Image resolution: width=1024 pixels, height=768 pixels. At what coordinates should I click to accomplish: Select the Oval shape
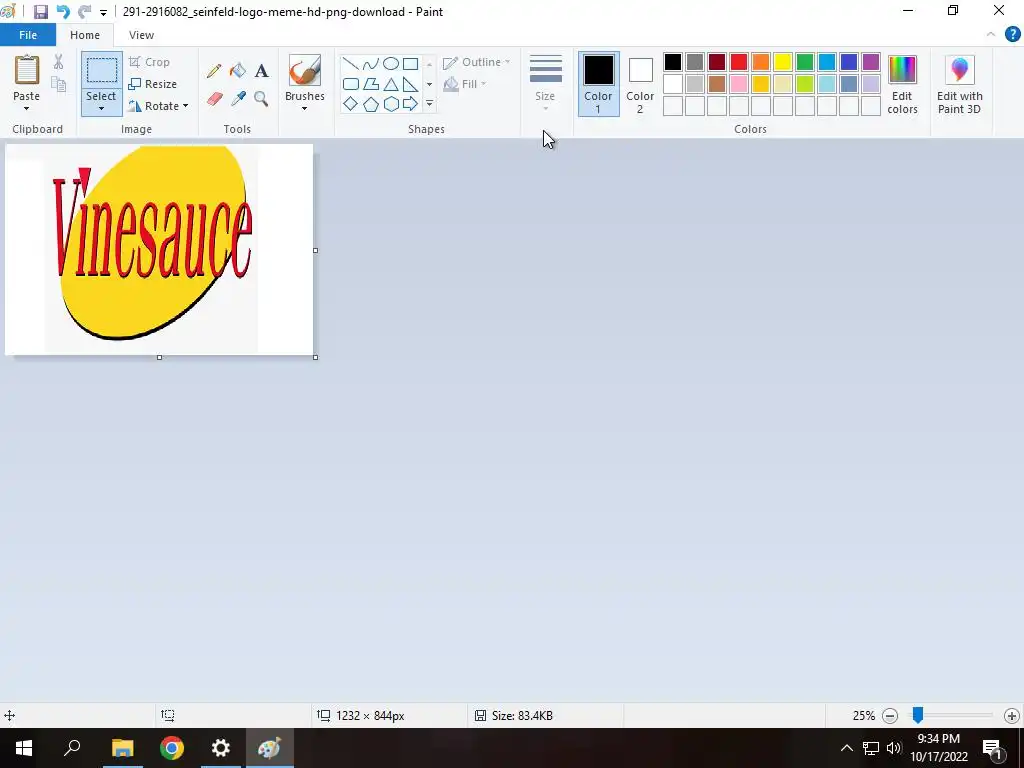coord(391,63)
